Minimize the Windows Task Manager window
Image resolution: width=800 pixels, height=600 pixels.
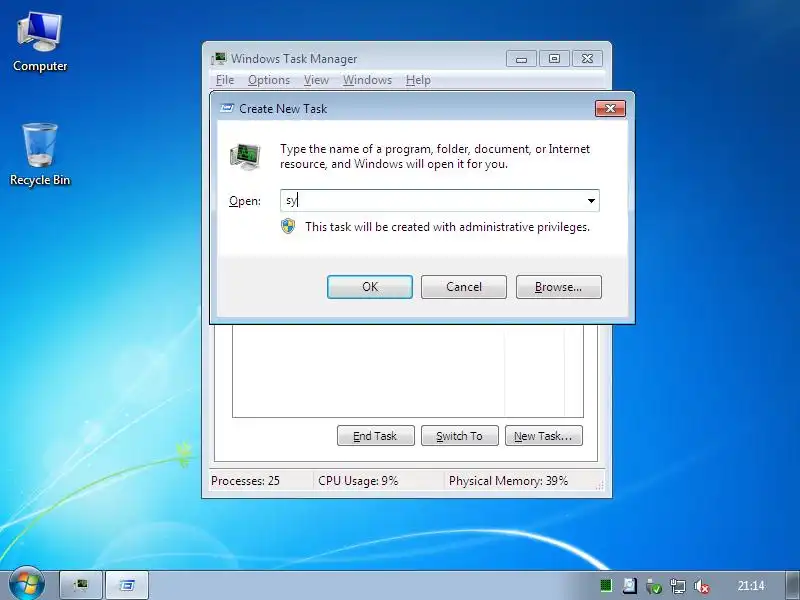[521, 59]
